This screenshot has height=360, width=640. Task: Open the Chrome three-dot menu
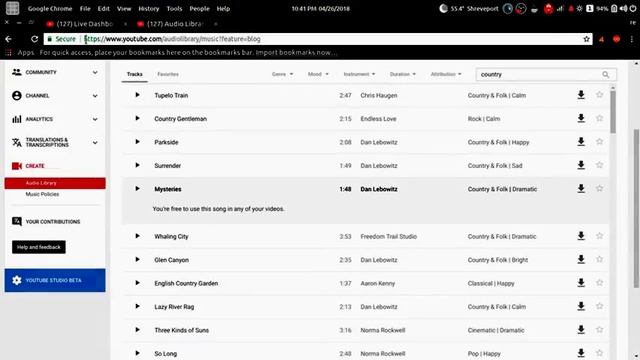pos(632,39)
